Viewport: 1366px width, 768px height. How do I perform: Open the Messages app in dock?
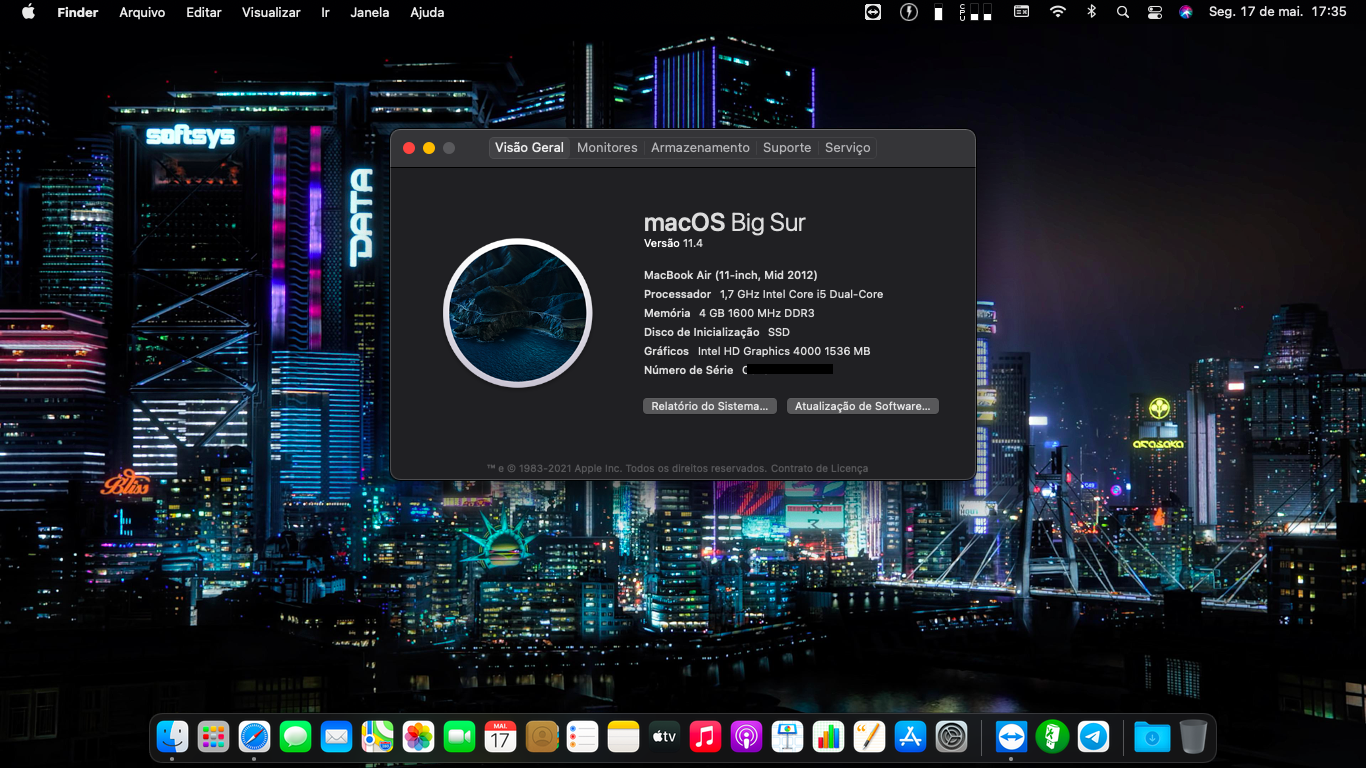tap(295, 737)
